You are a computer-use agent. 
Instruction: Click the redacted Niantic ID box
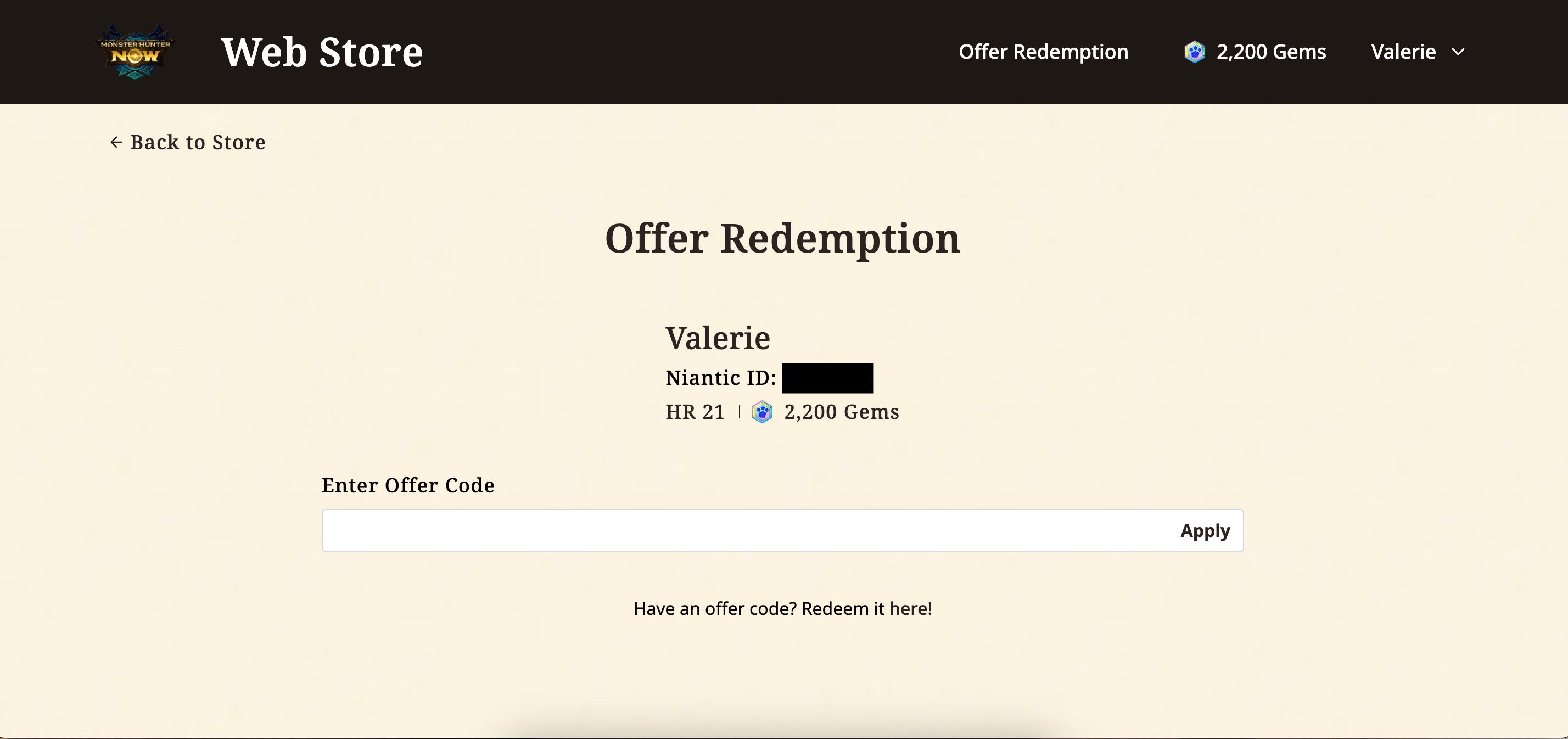point(827,378)
